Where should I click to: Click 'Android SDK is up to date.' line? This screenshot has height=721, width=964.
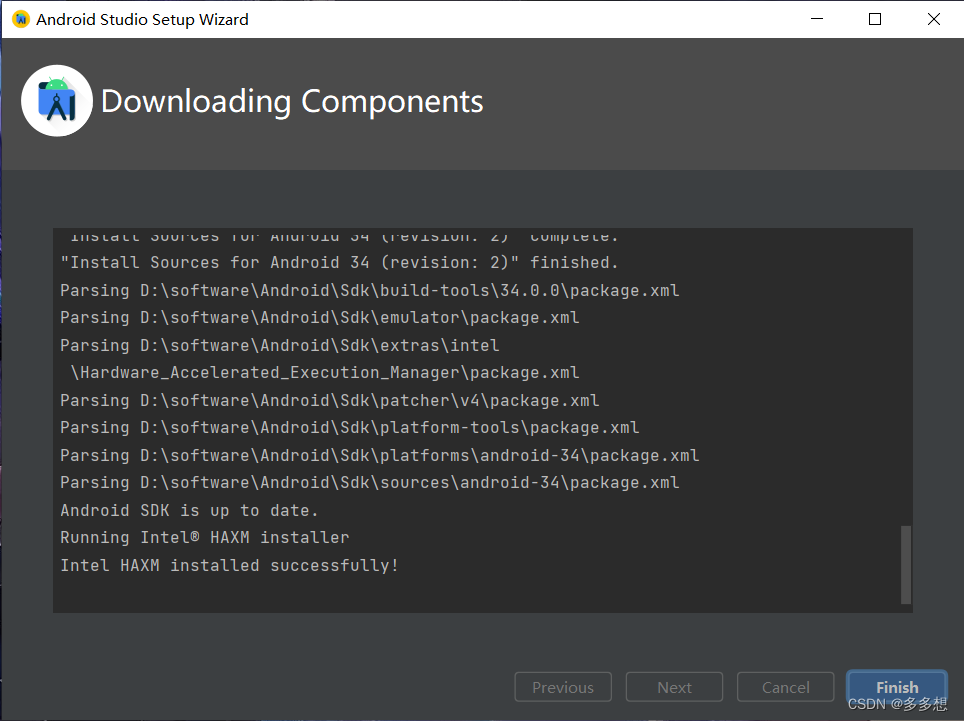pos(189,510)
